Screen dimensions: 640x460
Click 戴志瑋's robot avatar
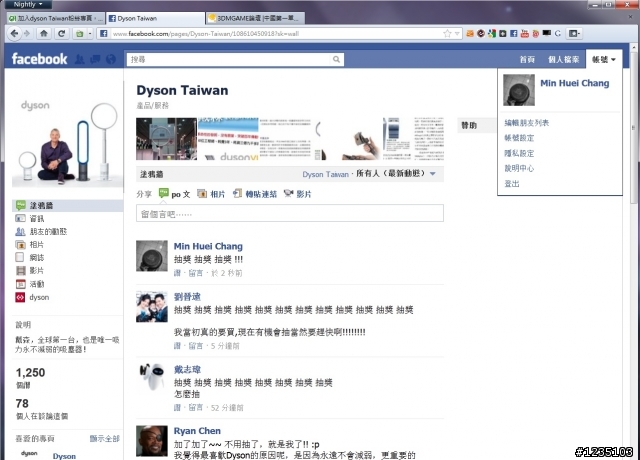point(151,377)
